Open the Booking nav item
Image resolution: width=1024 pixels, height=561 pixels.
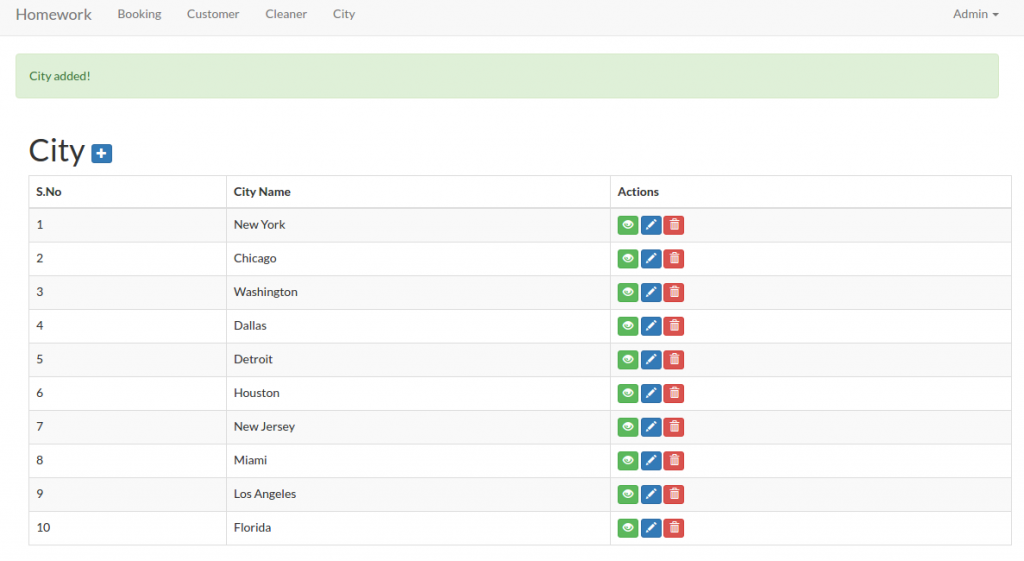139,14
